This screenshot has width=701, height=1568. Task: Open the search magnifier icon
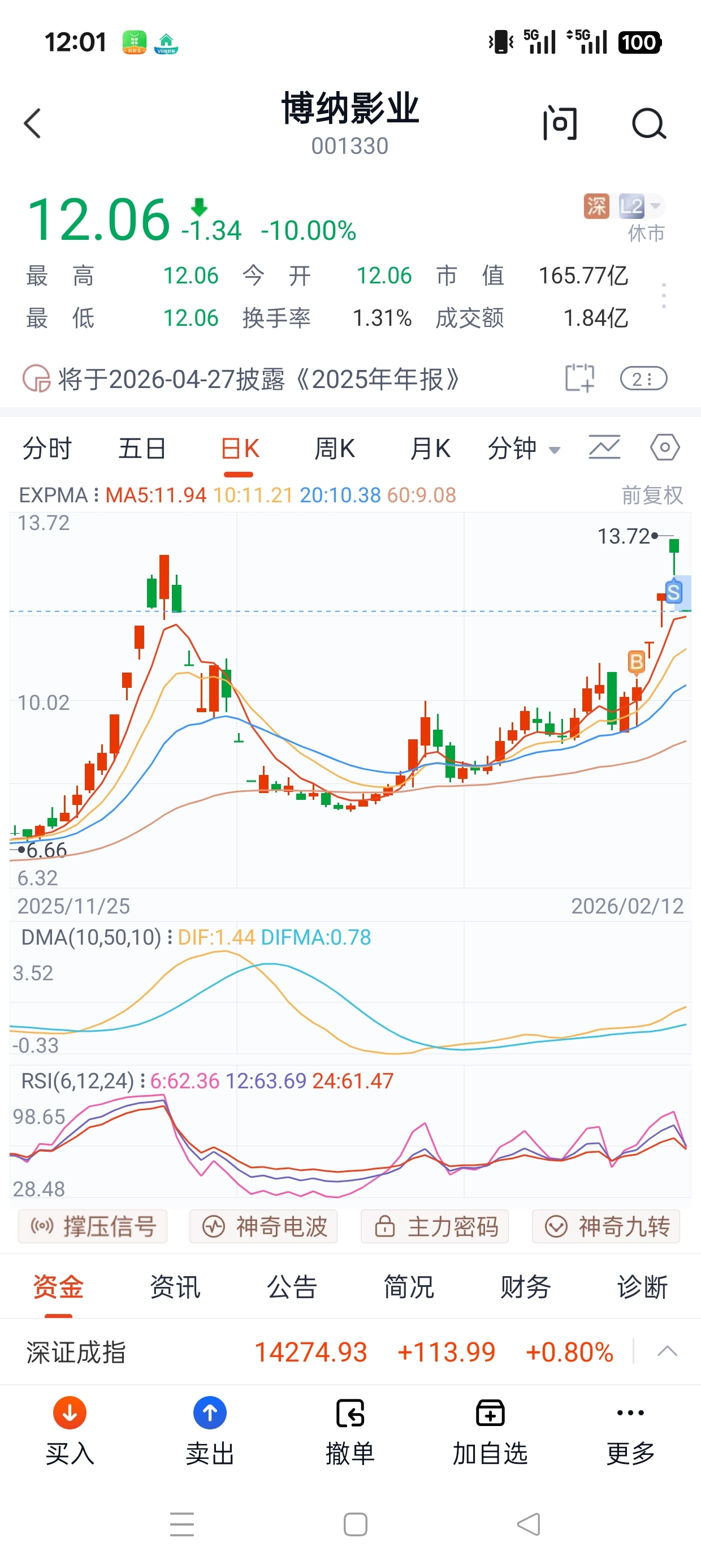click(648, 123)
